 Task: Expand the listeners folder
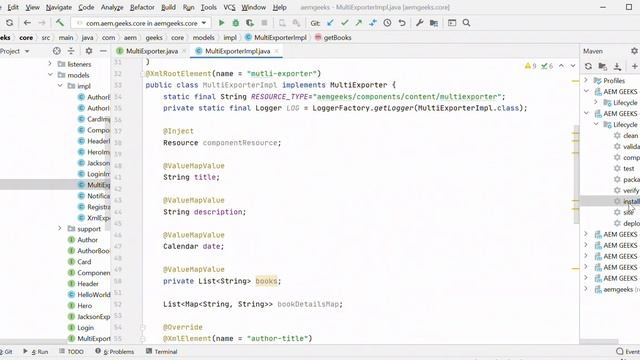[x=50, y=64]
